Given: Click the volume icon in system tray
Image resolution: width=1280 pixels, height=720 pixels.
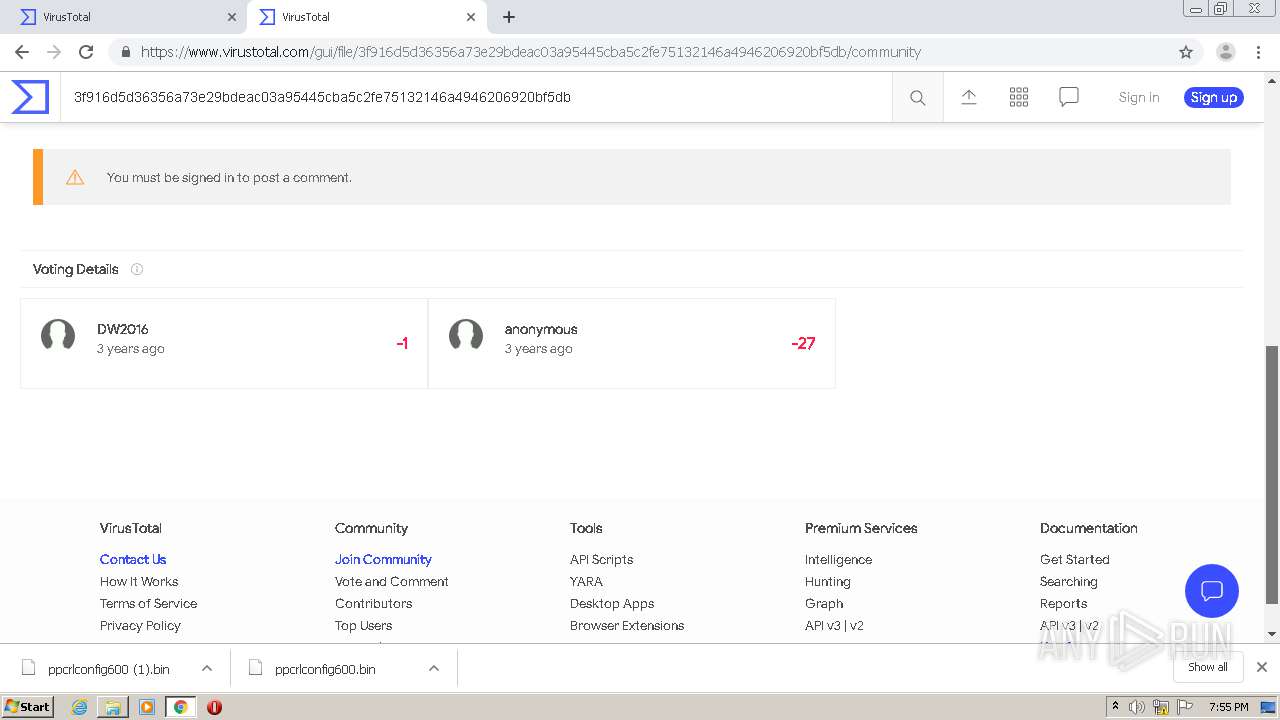Looking at the screenshot, I should tap(1137, 707).
